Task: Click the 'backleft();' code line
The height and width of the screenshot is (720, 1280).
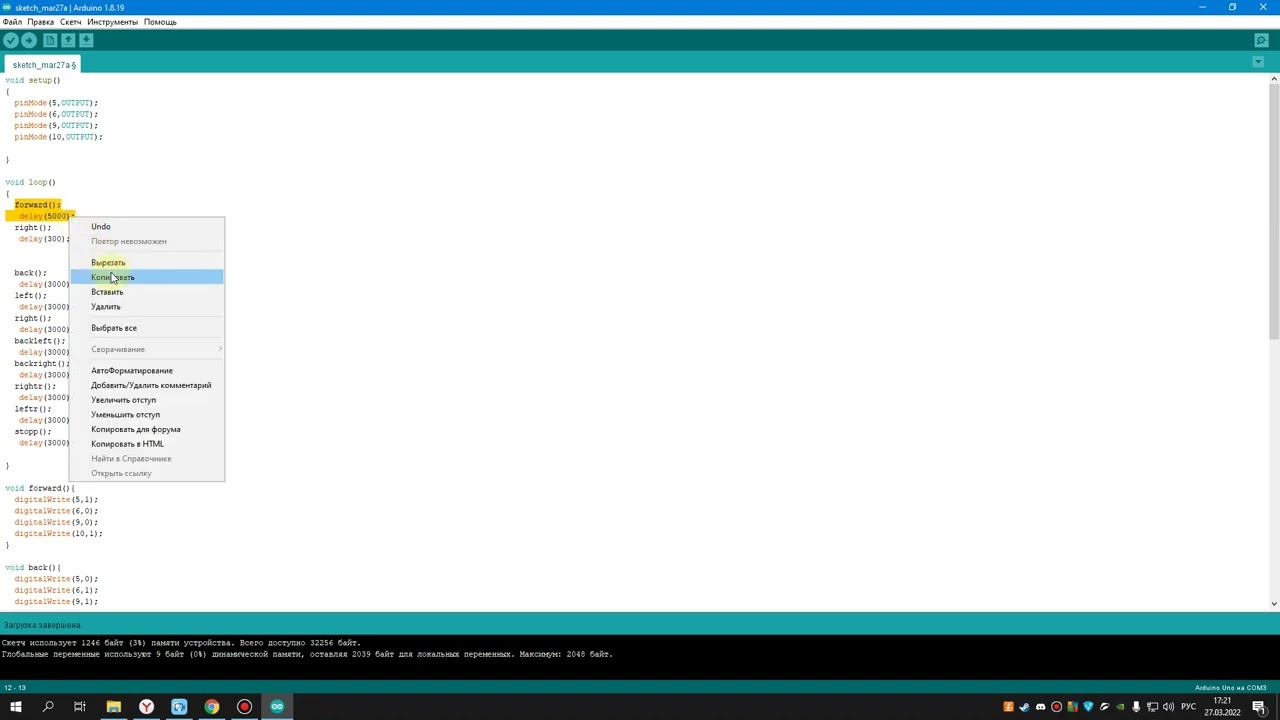Action: coord(39,341)
